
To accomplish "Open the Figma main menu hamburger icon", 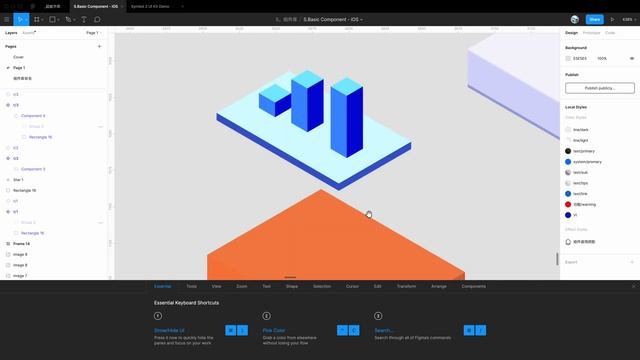I will click(7, 19).
